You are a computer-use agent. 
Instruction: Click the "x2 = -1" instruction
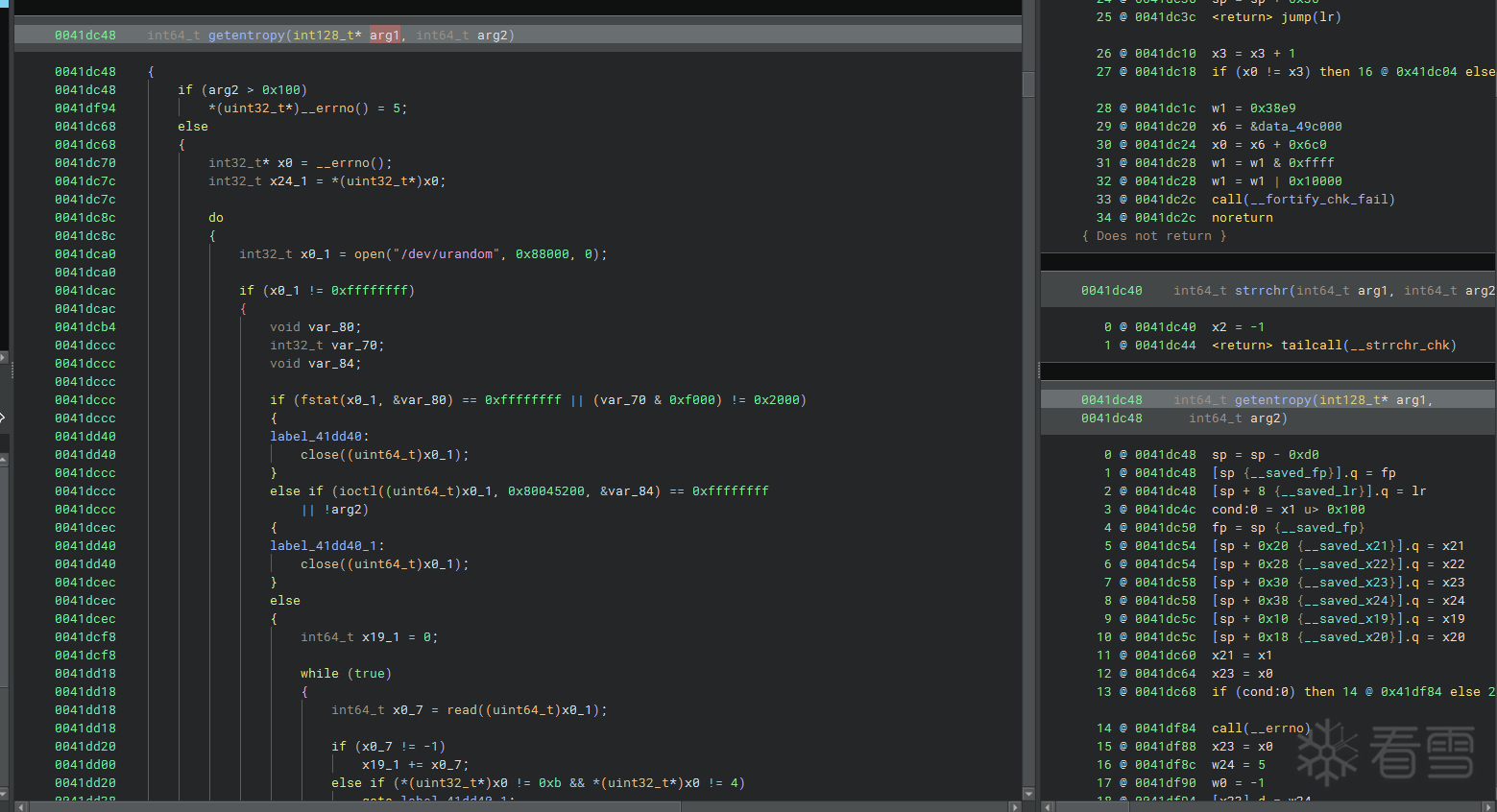[x=1239, y=327]
